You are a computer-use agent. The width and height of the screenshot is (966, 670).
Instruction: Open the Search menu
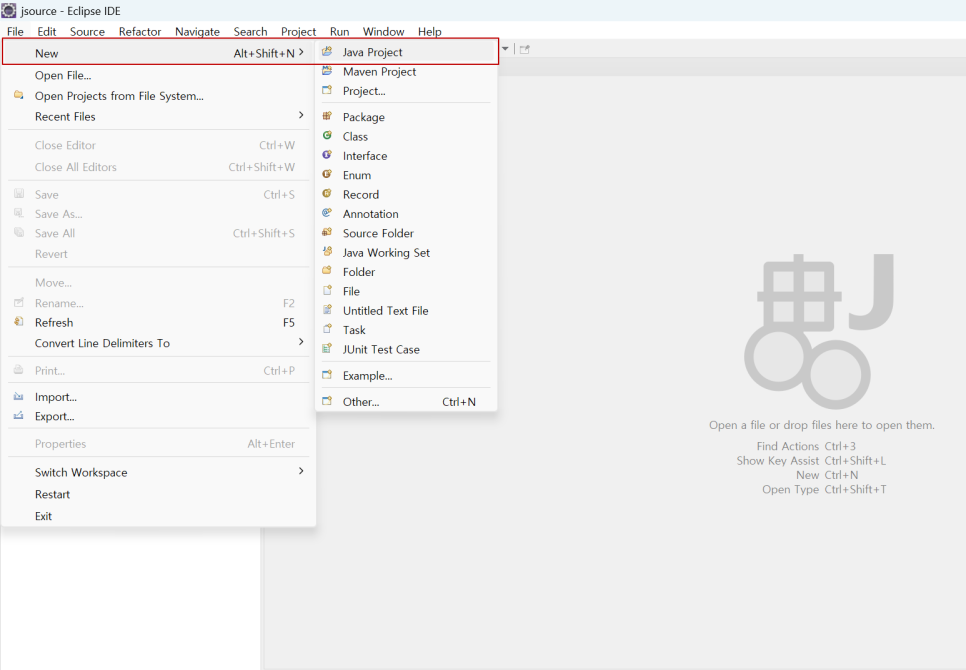click(x=250, y=31)
